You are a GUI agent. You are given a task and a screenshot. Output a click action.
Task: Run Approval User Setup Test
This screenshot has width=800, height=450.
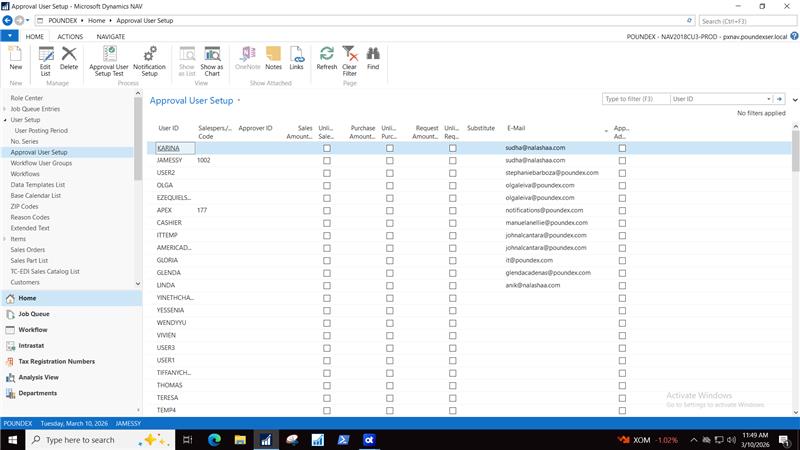pyautogui.click(x=108, y=58)
